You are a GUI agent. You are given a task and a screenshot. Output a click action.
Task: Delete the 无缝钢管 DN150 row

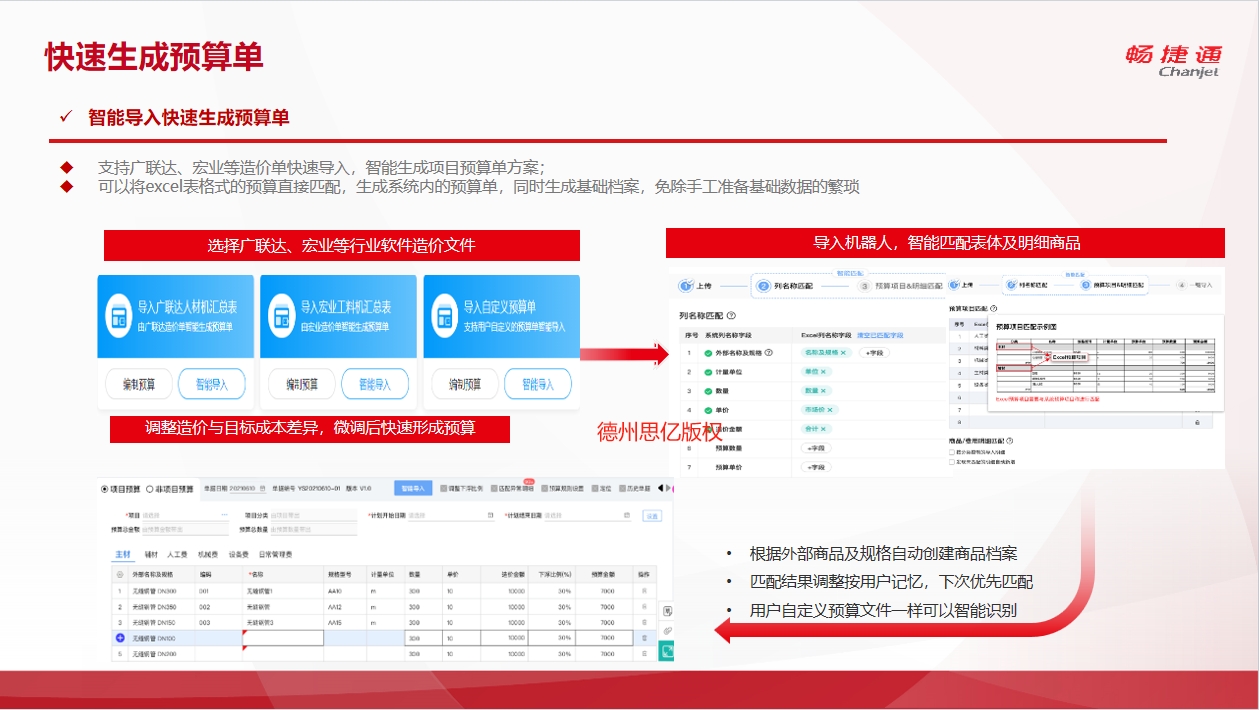(x=644, y=622)
